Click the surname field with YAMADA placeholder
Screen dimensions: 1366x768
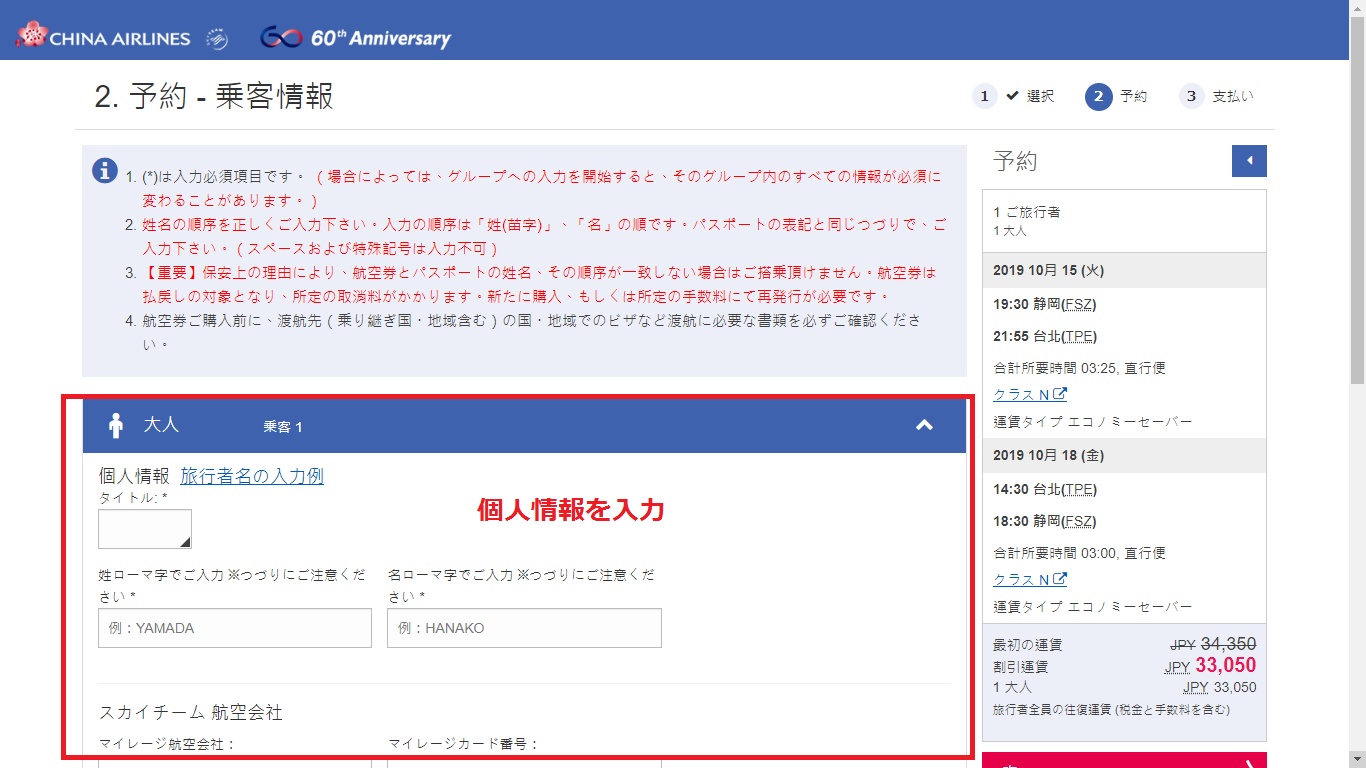pyautogui.click(x=235, y=628)
